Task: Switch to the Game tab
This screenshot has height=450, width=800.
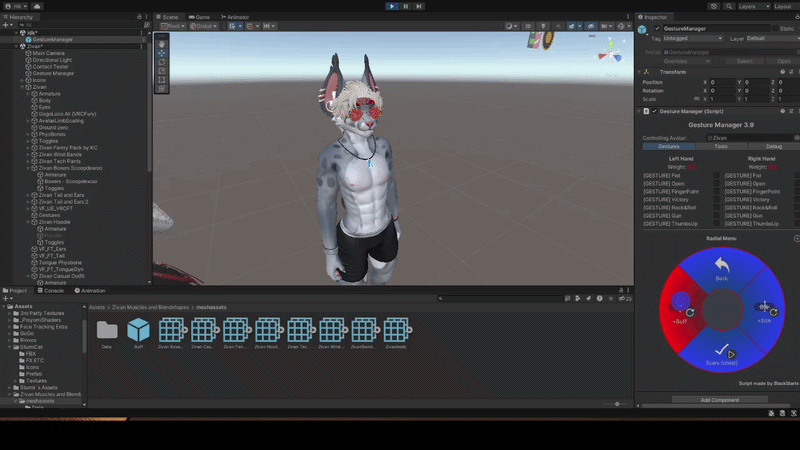Action: [x=202, y=17]
